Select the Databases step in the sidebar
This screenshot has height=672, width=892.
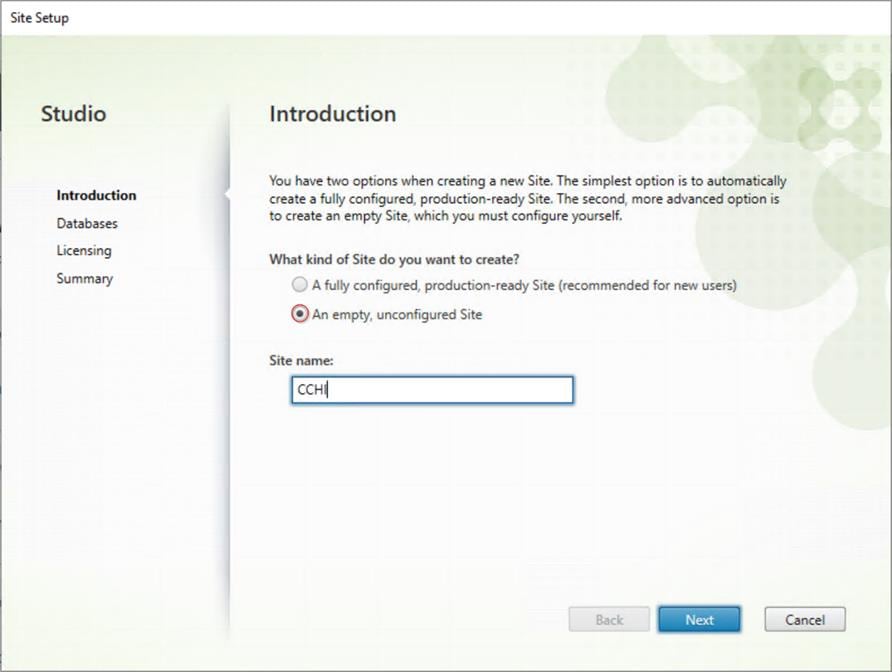pyautogui.click(x=86, y=223)
